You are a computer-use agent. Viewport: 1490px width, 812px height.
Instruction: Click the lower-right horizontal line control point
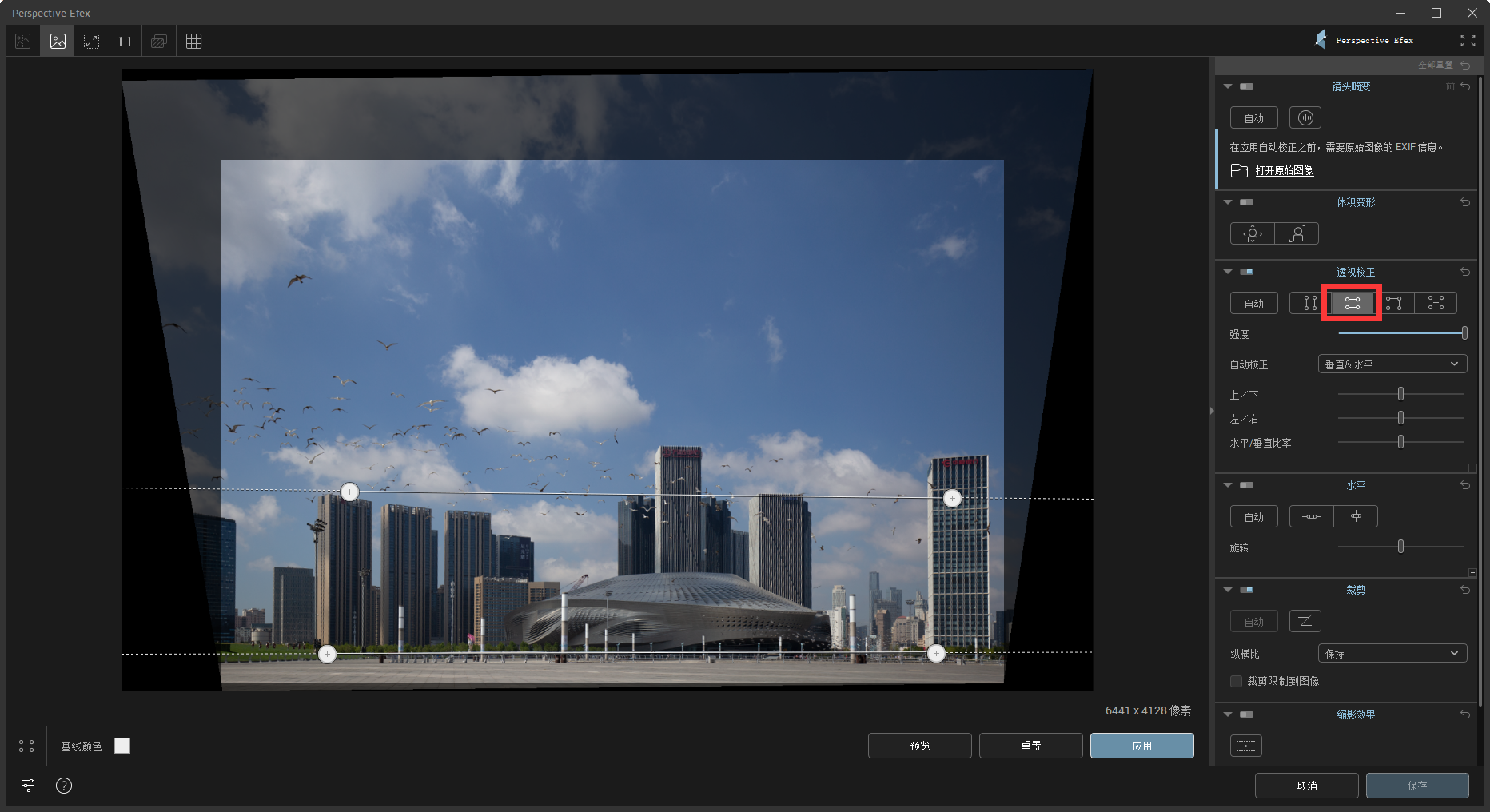click(936, 653)
